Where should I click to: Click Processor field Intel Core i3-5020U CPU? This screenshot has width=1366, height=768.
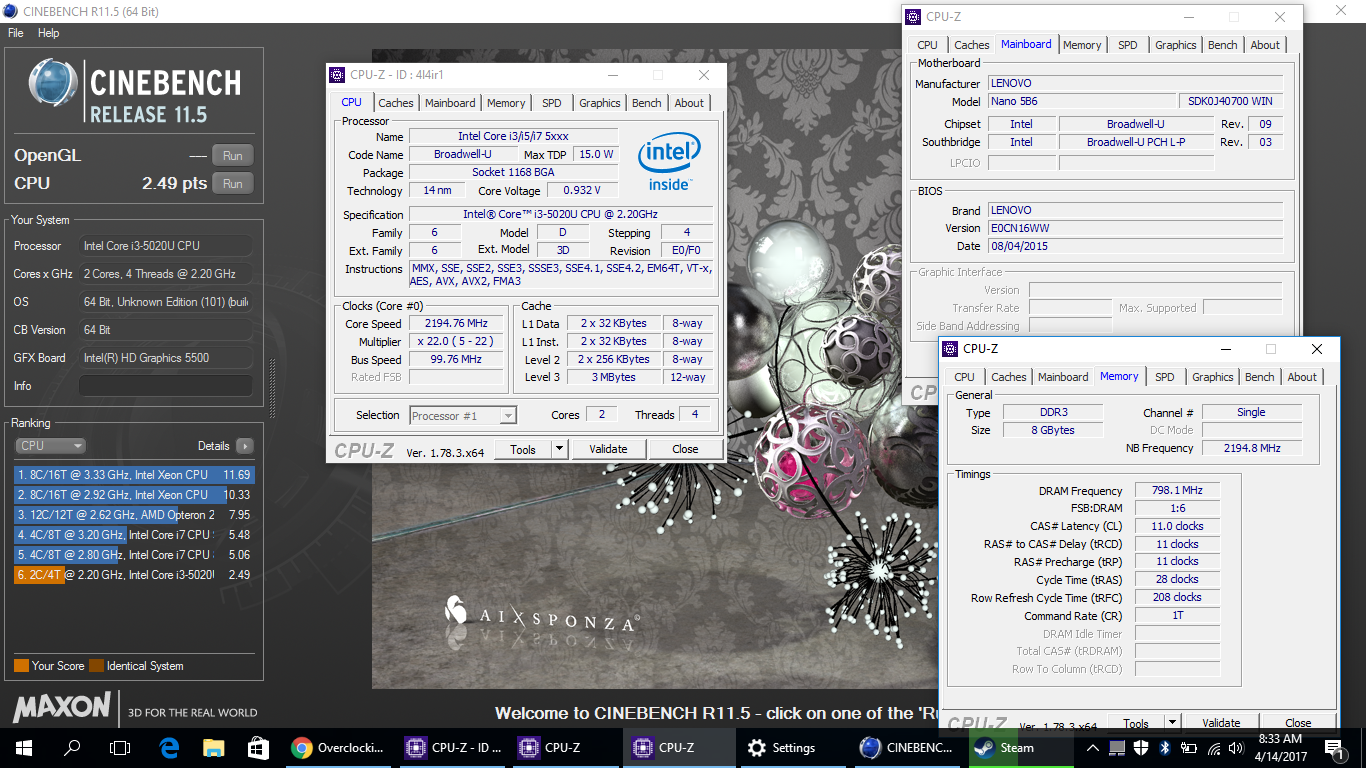tap(165, 246)
